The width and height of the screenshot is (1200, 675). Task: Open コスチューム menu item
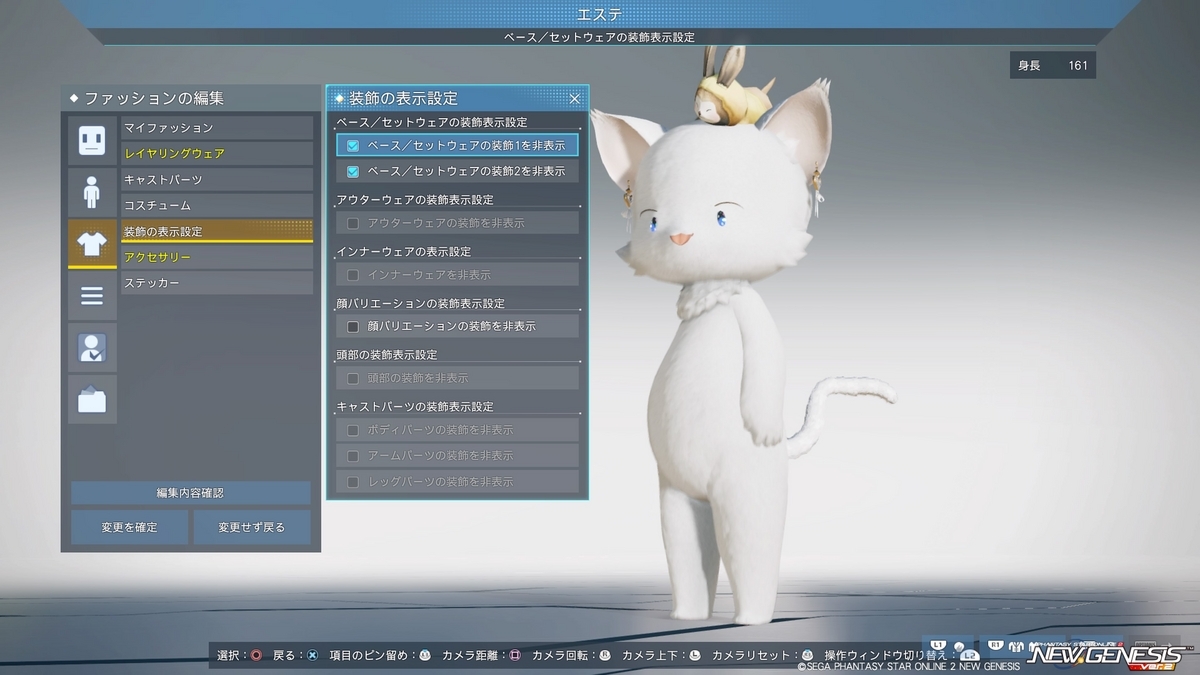click(x=217, y=206)
